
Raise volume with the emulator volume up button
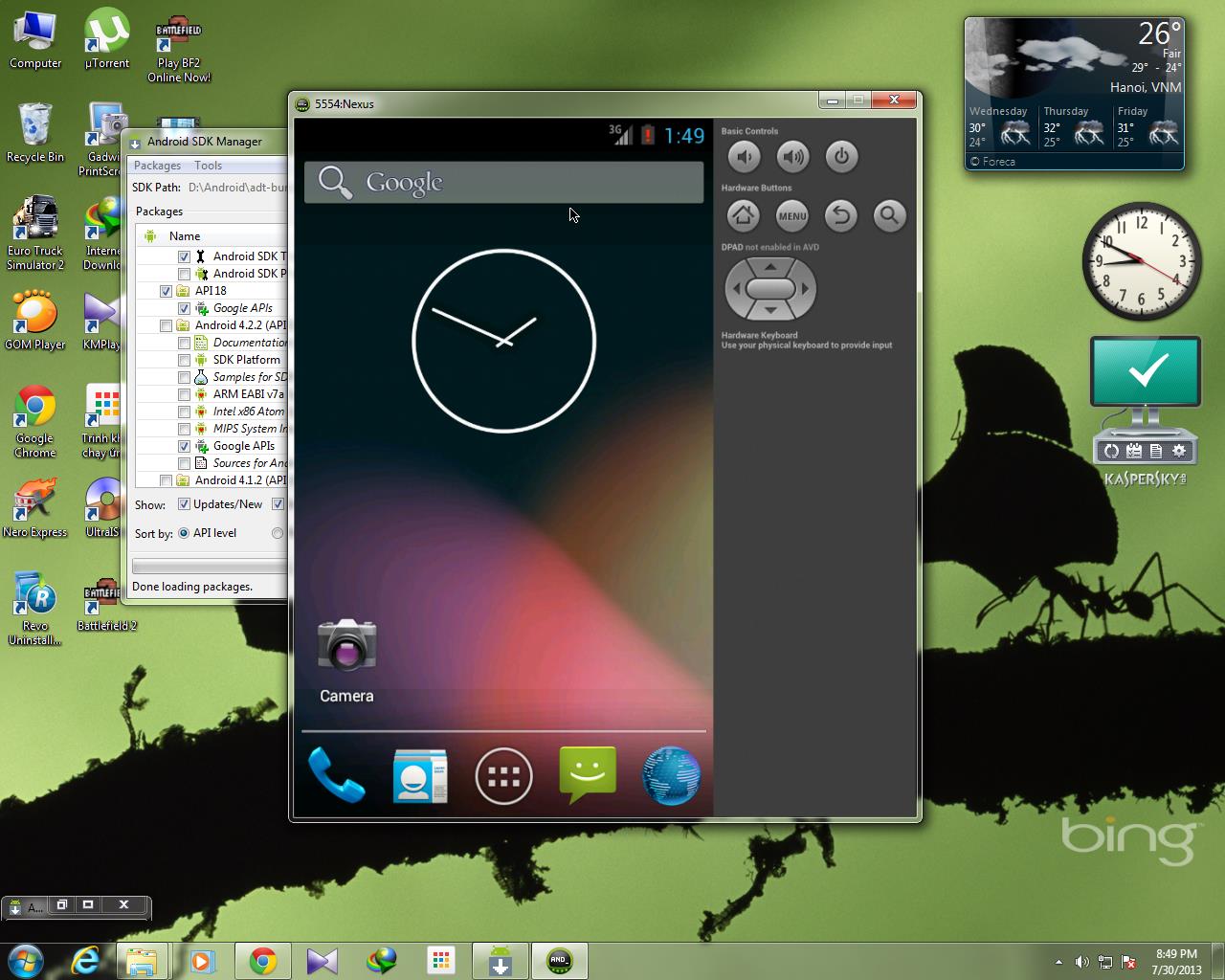tap(792, 156)
